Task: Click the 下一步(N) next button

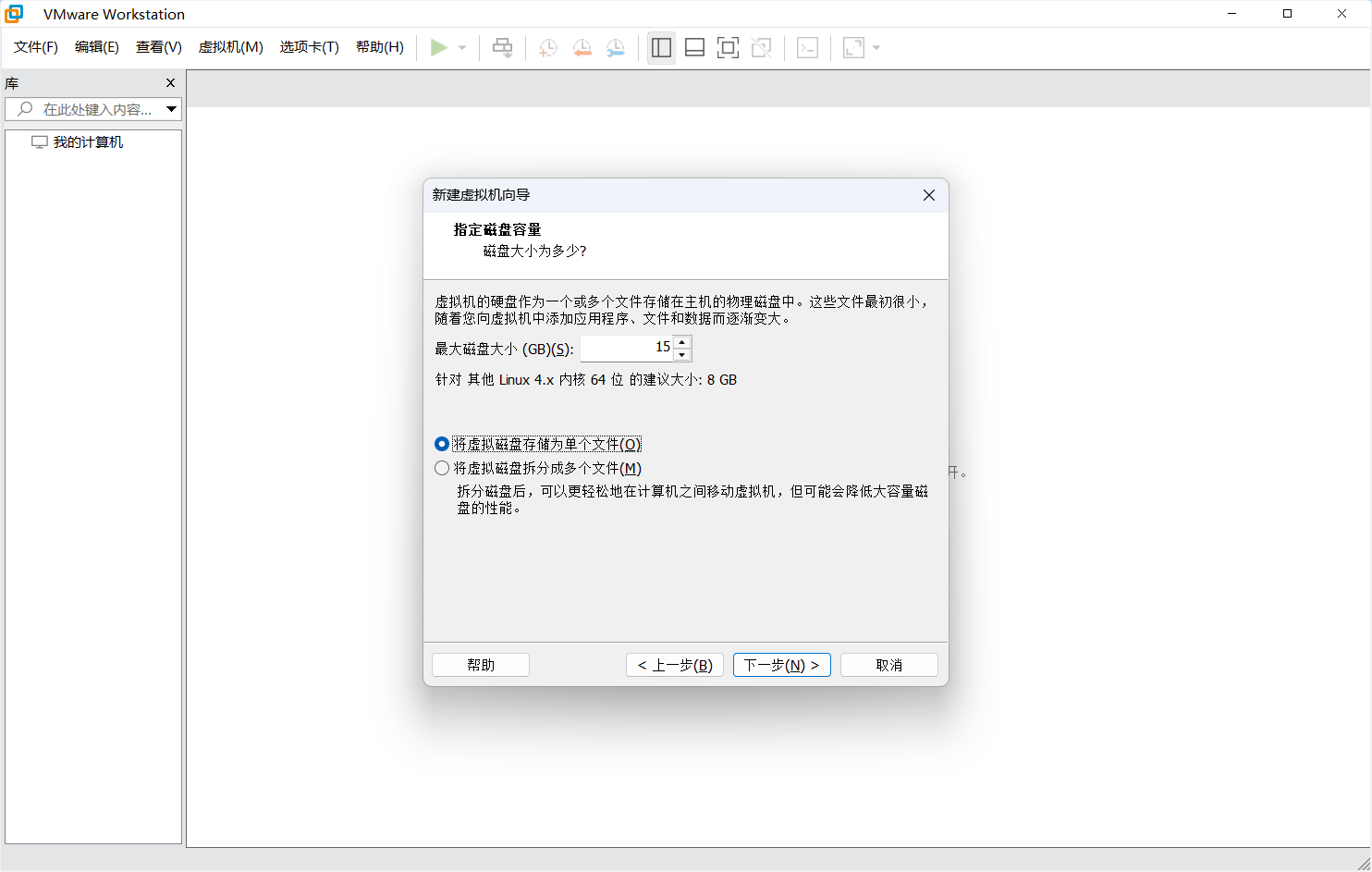Action: 782,665
